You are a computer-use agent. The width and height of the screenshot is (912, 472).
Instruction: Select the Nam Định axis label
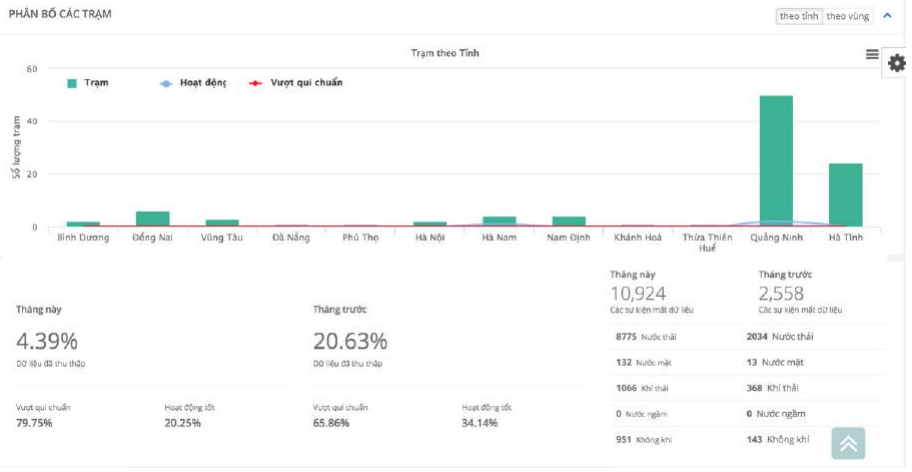(x=568, y=237)
